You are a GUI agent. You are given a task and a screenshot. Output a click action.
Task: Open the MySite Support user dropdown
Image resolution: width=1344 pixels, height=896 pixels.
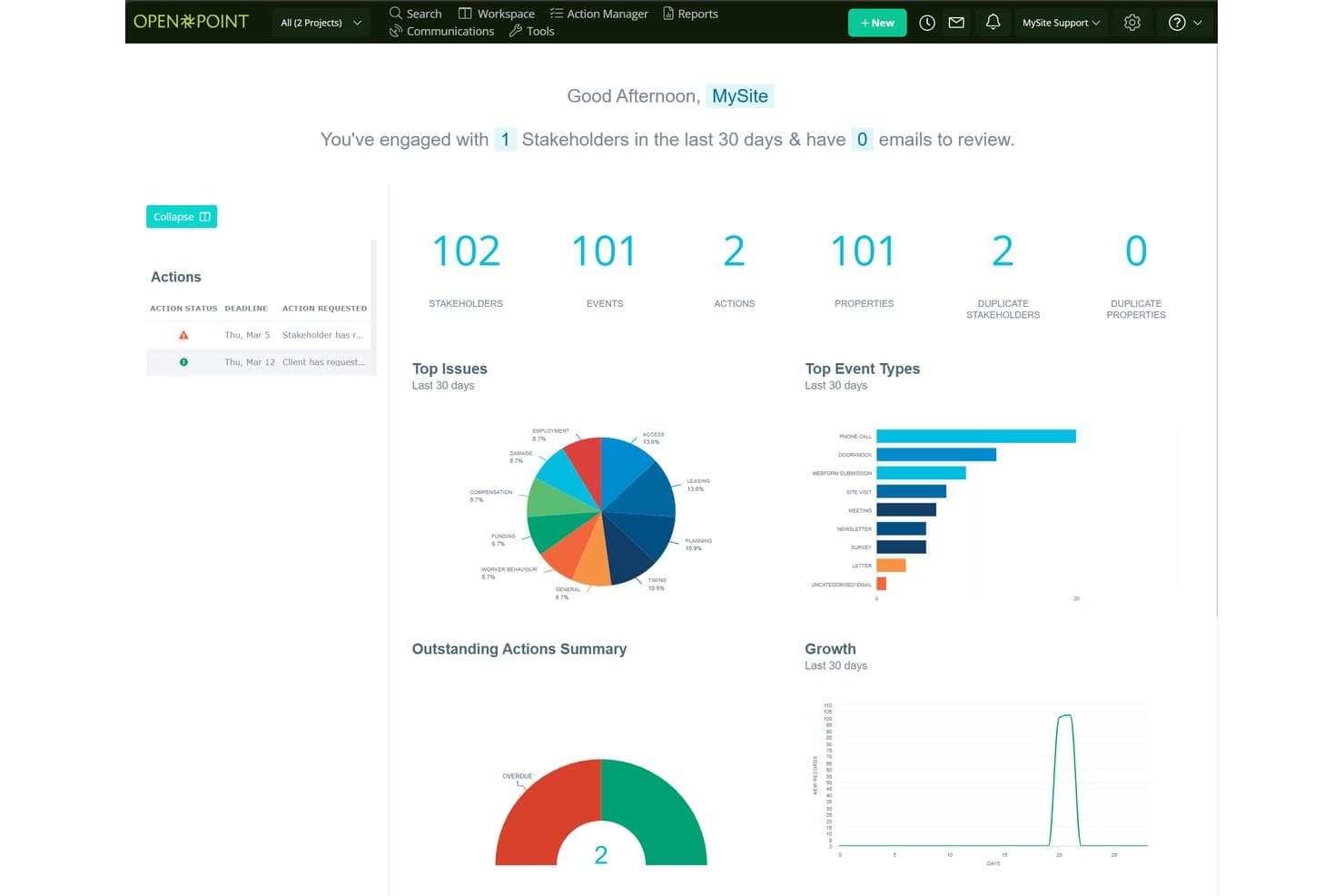(x=1061, y=23)
